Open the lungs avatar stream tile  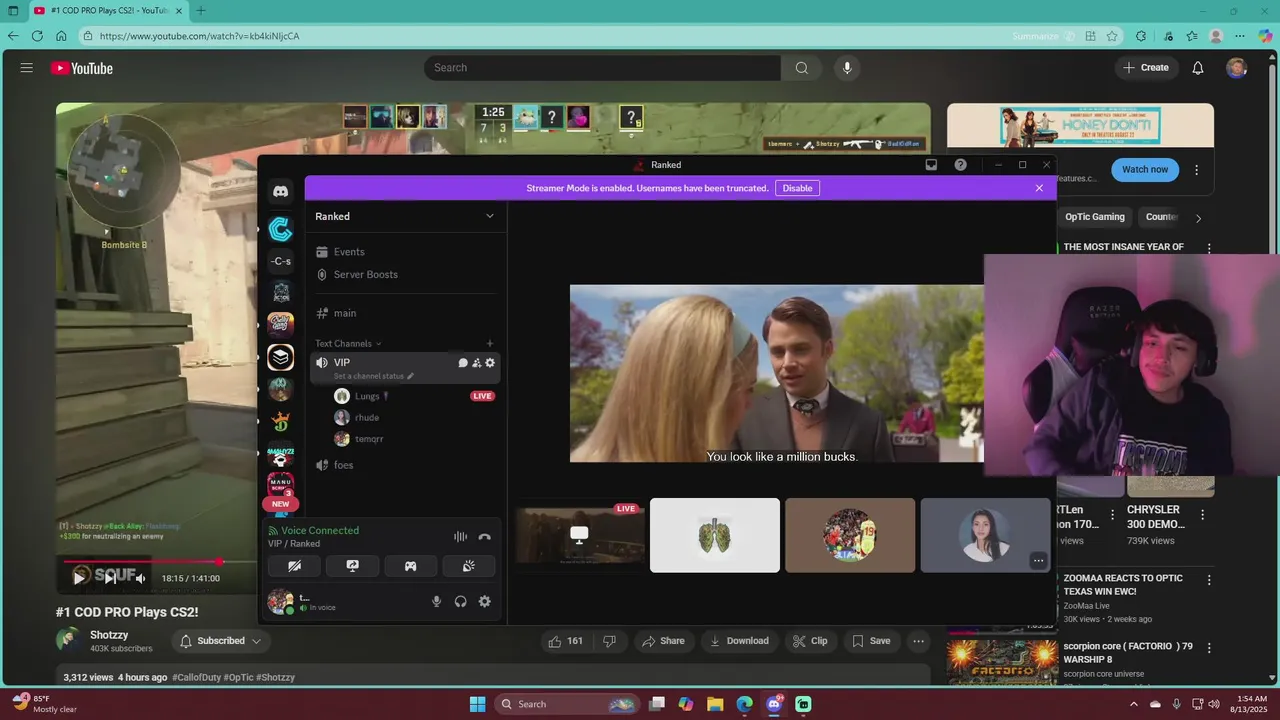(x=715, y=536)
